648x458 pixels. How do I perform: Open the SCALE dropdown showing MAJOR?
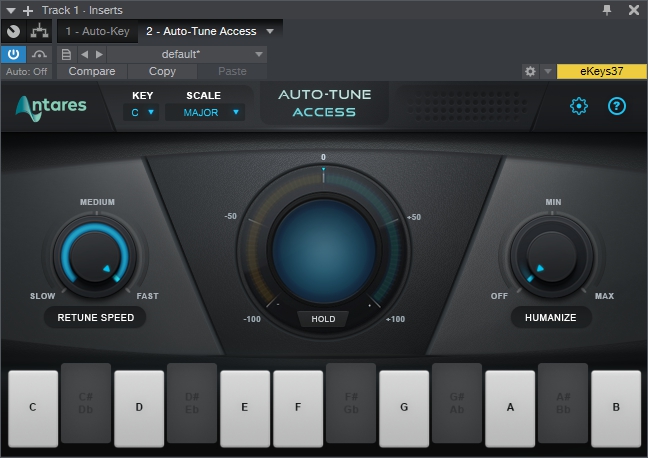pos(212,113)
